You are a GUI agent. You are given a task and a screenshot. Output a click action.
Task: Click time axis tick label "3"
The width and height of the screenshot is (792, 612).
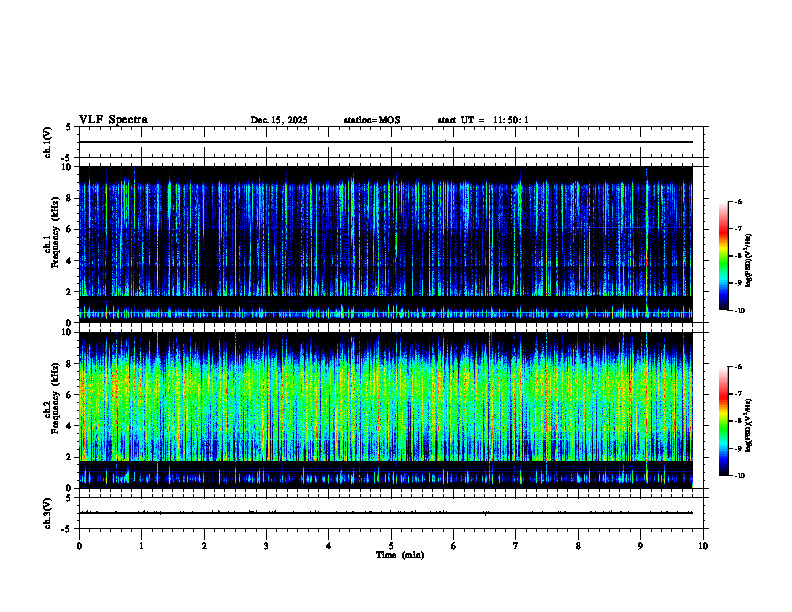266,546
